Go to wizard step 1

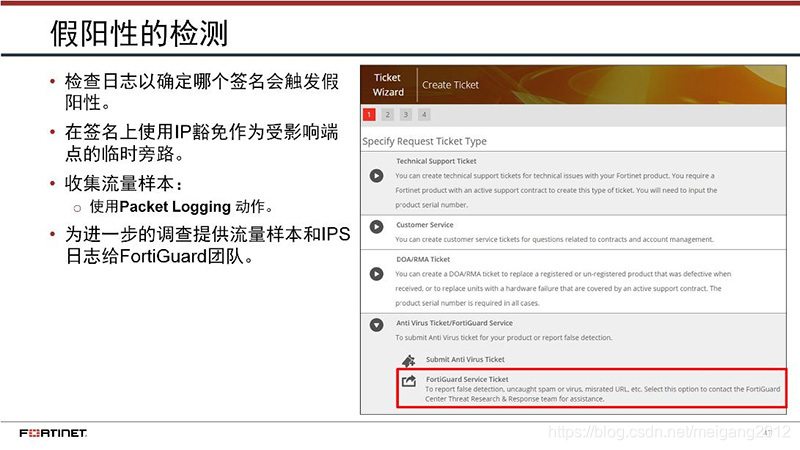coord(369,114)
